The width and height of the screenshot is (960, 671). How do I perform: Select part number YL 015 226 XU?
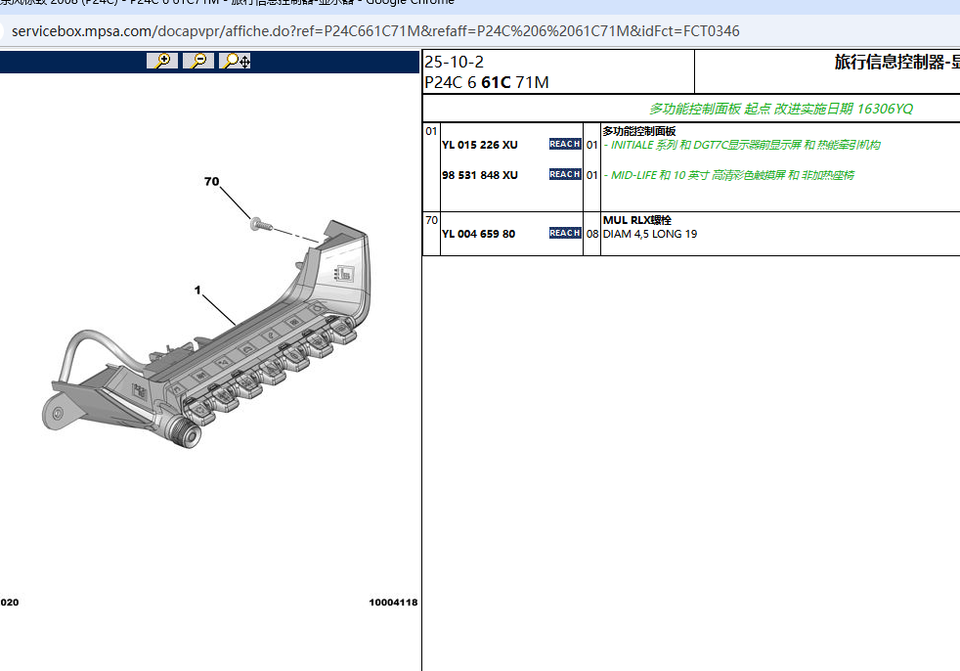(479, 145)
